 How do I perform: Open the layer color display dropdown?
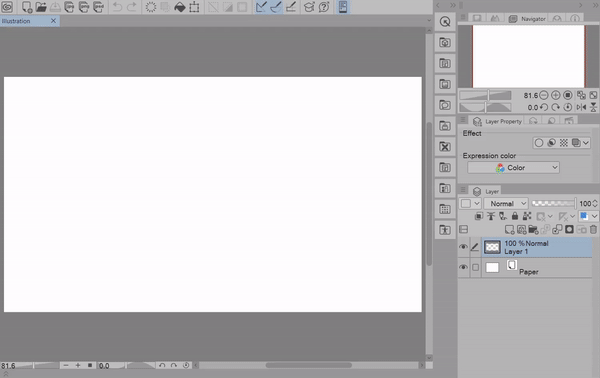[x=588, y=216]
